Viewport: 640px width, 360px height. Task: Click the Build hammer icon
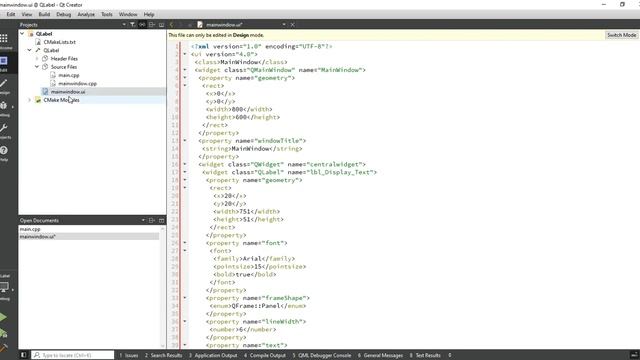pyautogui.click(x=4, y=348)
